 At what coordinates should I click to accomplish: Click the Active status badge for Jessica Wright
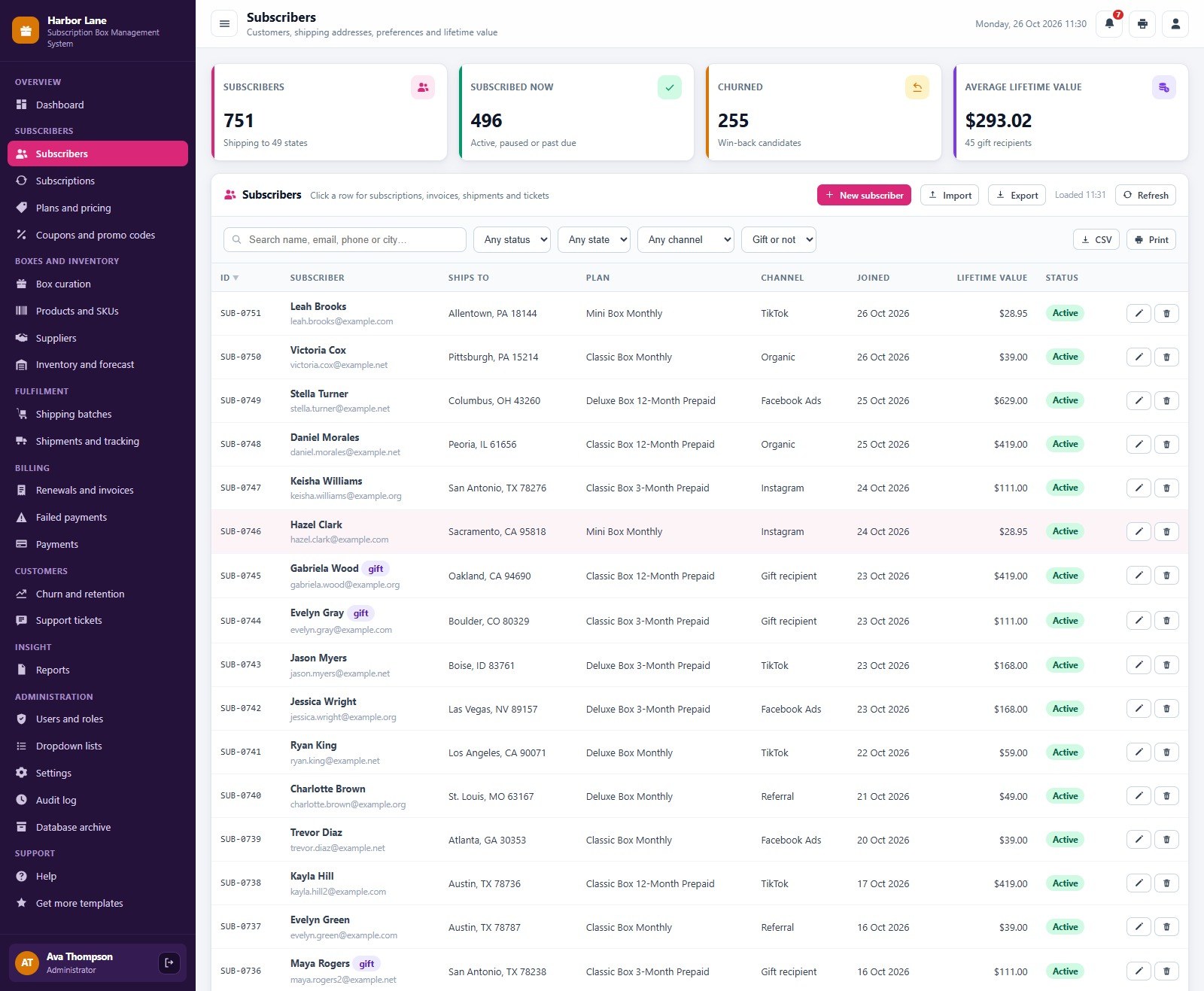point(1065,709)
